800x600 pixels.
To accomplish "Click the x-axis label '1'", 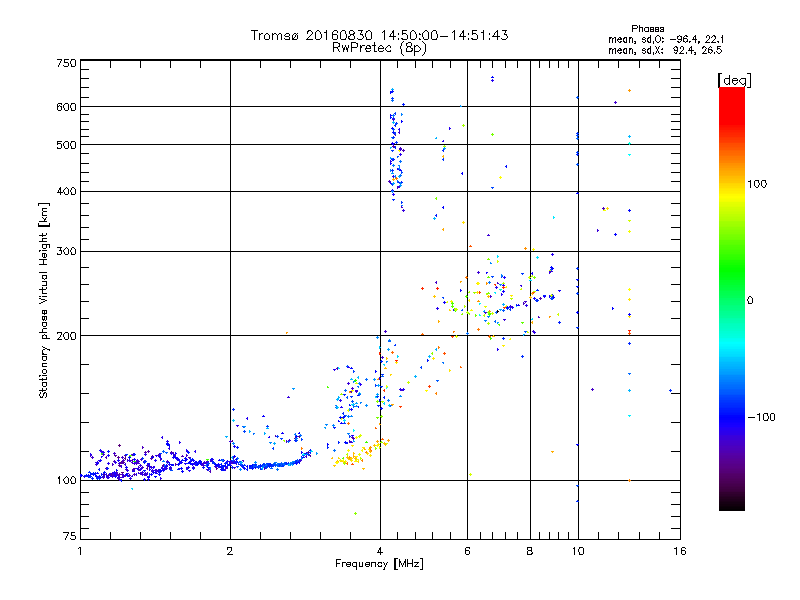I will click(80, 551).
